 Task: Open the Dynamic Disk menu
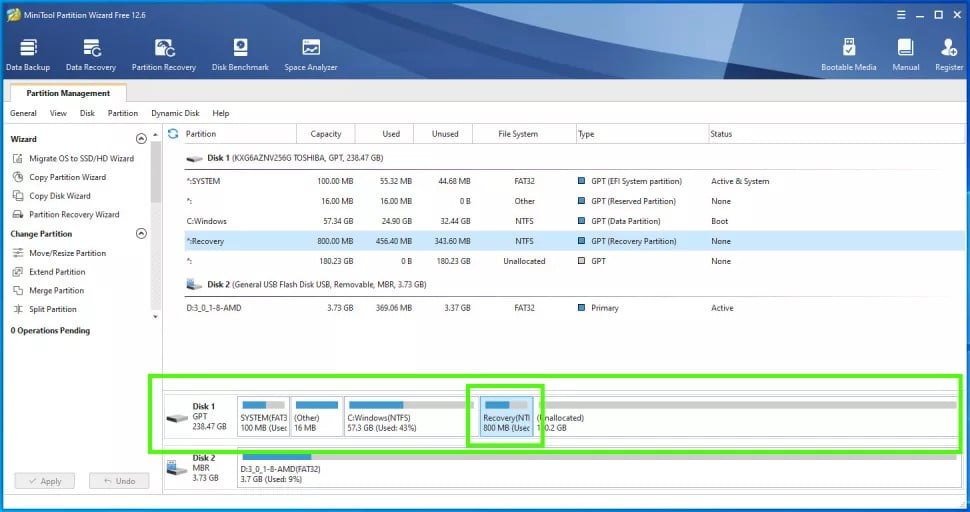coord(175,113)
